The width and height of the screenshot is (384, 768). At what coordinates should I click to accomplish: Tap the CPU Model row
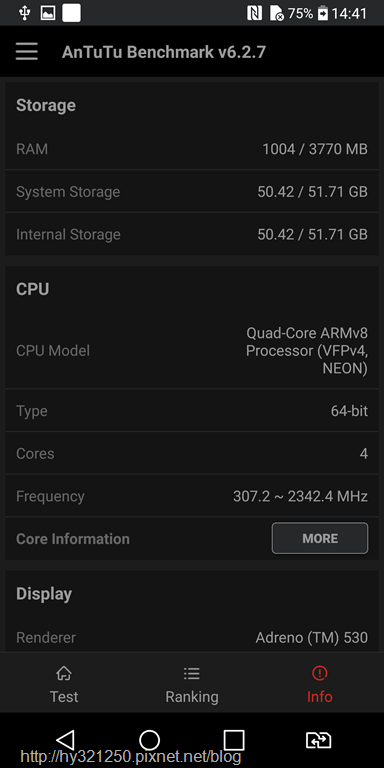pyautogui.click(x=192, y=351)
